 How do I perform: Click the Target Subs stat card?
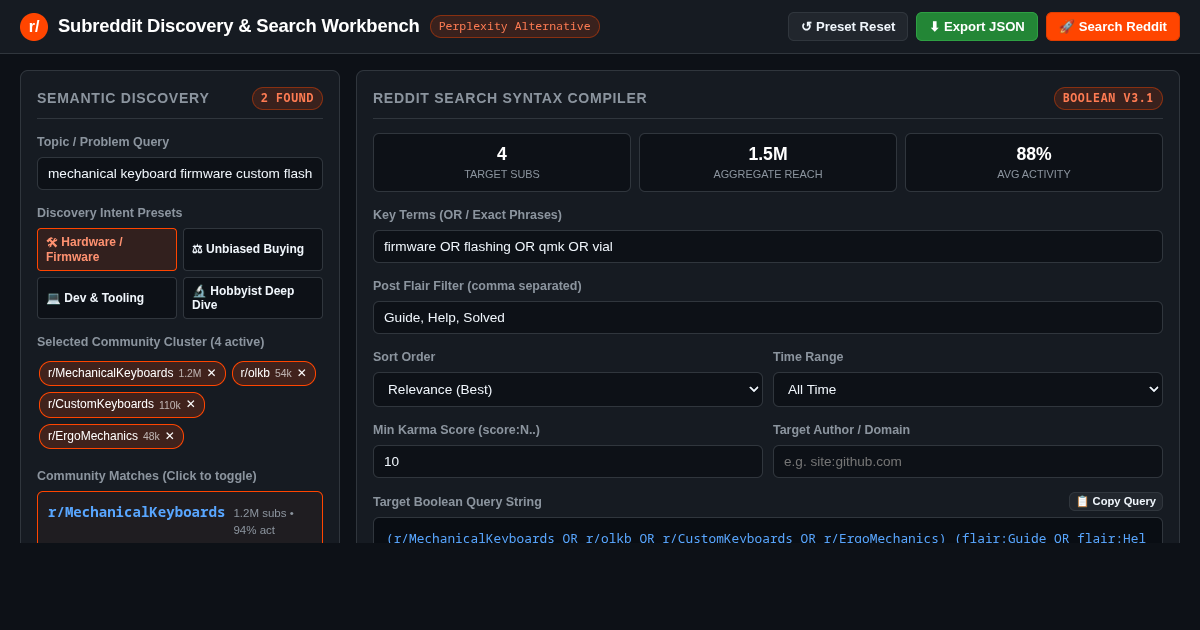(x=502, y=162)
